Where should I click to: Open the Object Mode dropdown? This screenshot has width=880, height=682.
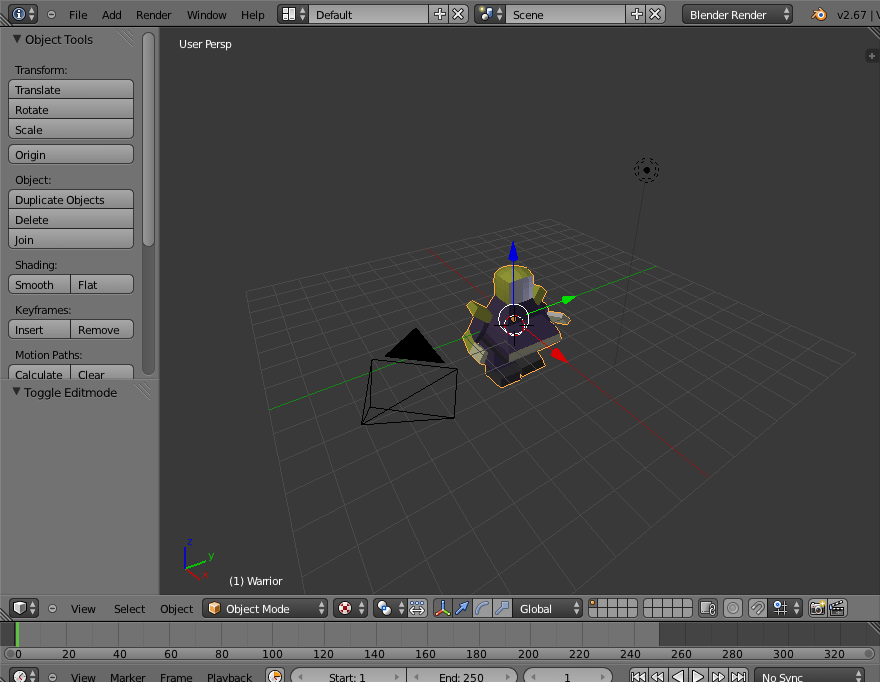coord(265,608)
